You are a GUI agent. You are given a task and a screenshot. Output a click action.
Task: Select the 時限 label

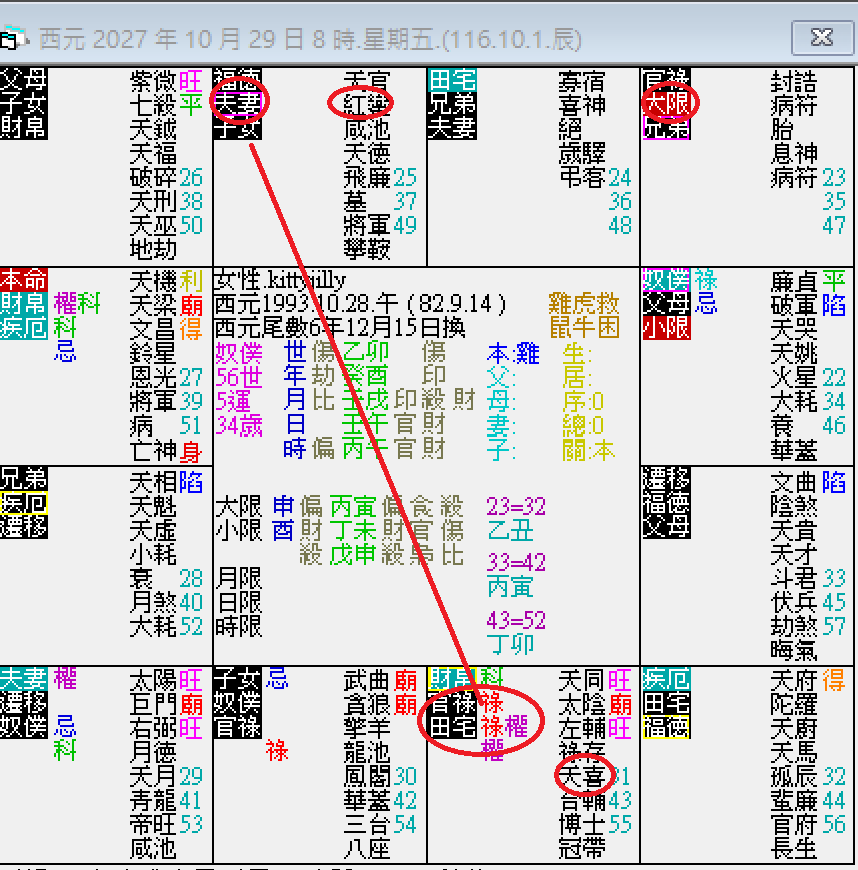pyautogui.click(x=239, y=626)
